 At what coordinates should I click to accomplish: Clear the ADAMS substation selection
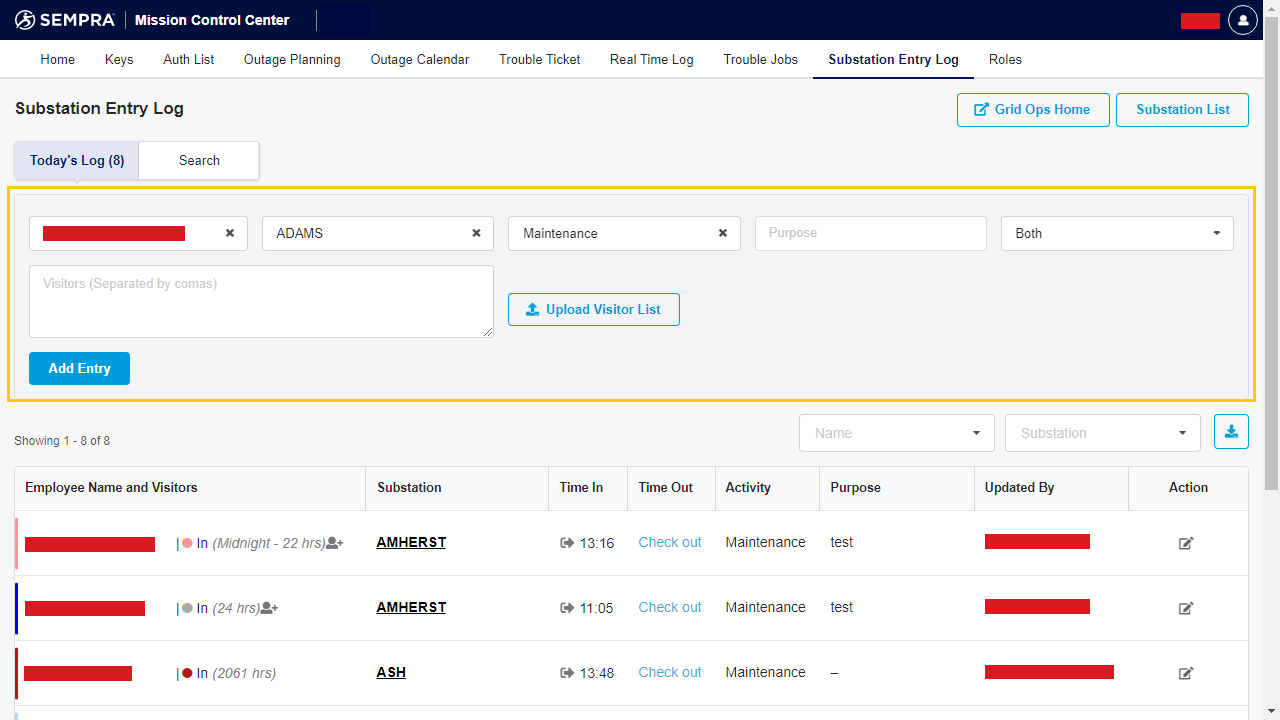tap(476, 233)
